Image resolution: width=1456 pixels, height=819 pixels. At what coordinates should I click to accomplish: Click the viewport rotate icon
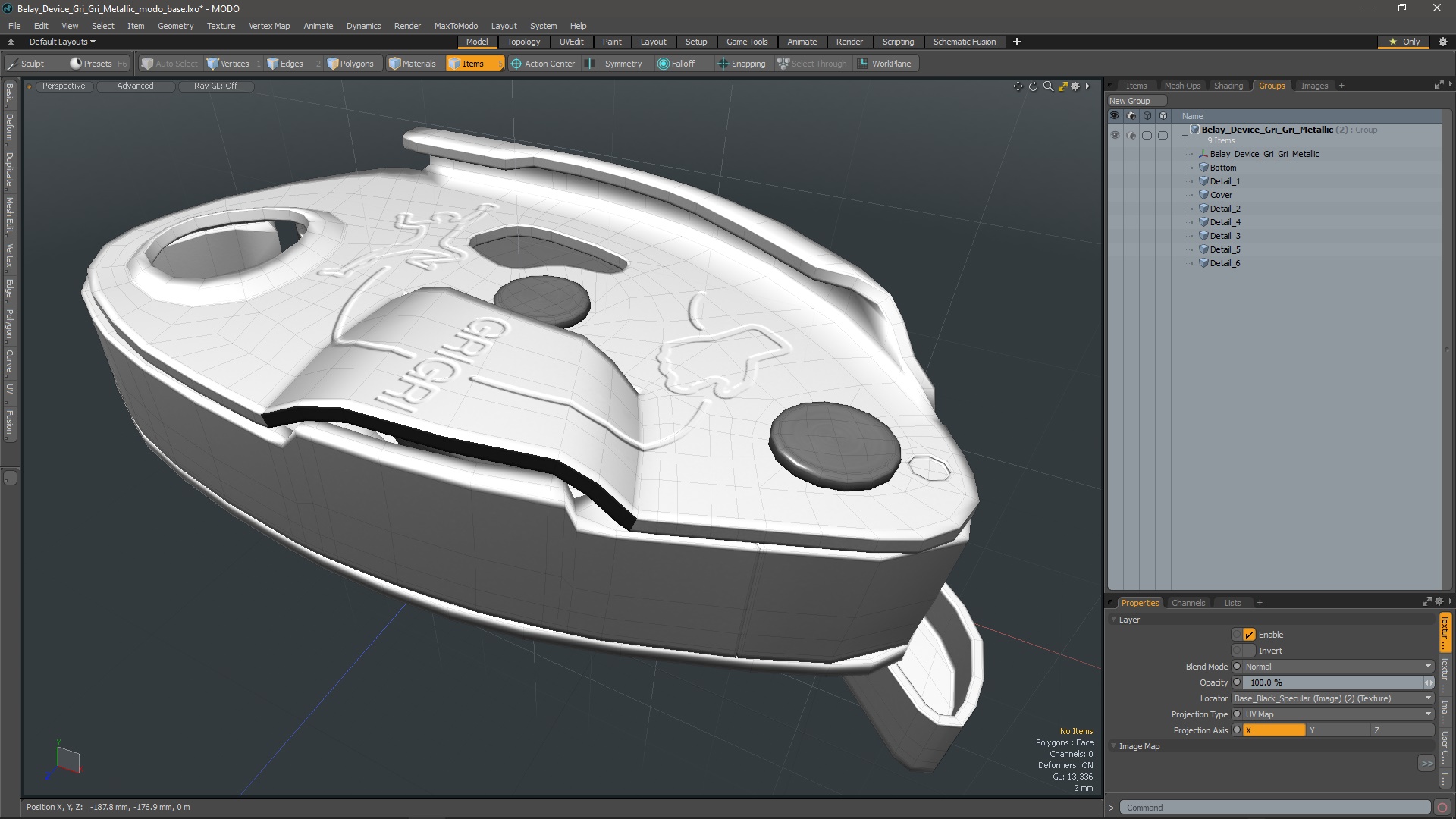tap(1033, 86)
